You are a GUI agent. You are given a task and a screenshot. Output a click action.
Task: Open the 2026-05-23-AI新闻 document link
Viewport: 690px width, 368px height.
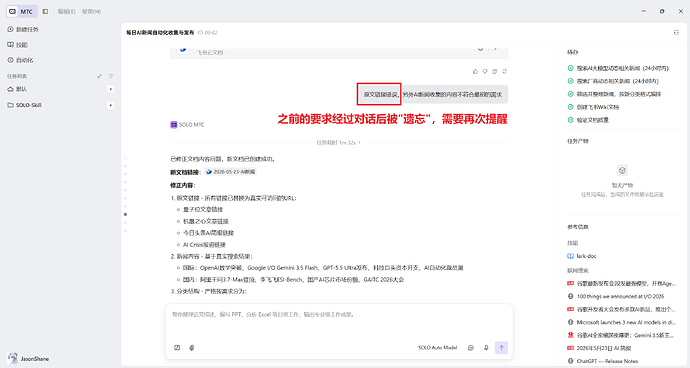tap(230, 172)
